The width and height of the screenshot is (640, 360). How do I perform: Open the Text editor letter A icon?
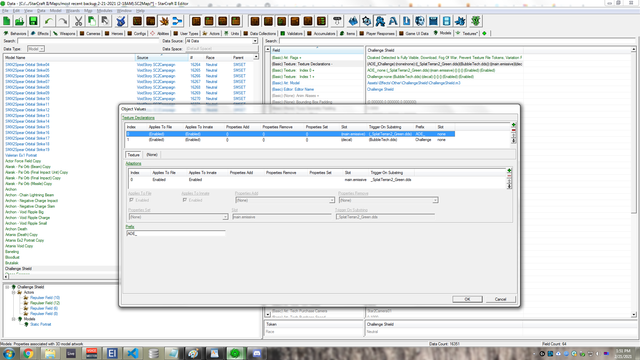393,21
